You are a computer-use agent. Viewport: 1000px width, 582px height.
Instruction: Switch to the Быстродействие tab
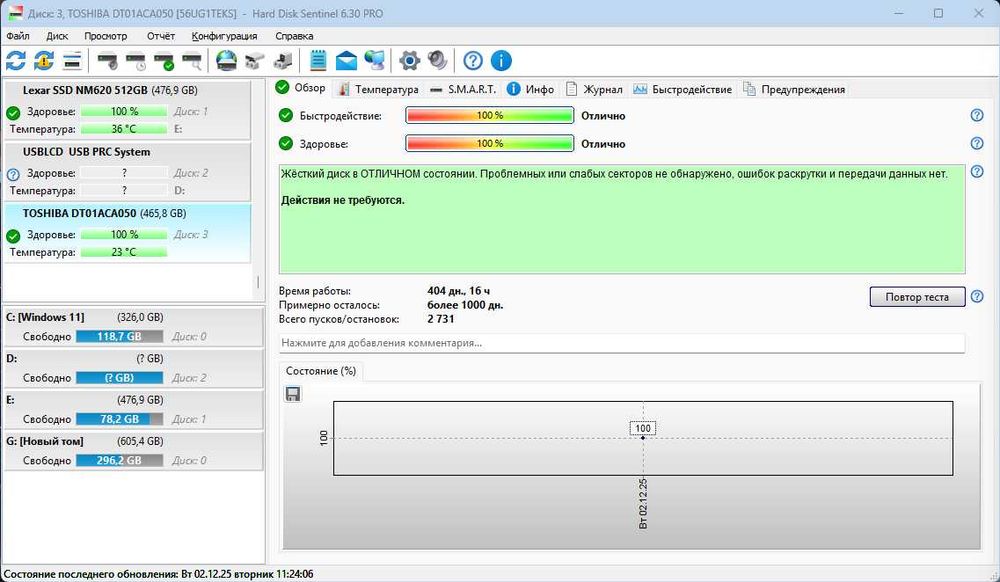coord(682,89)
